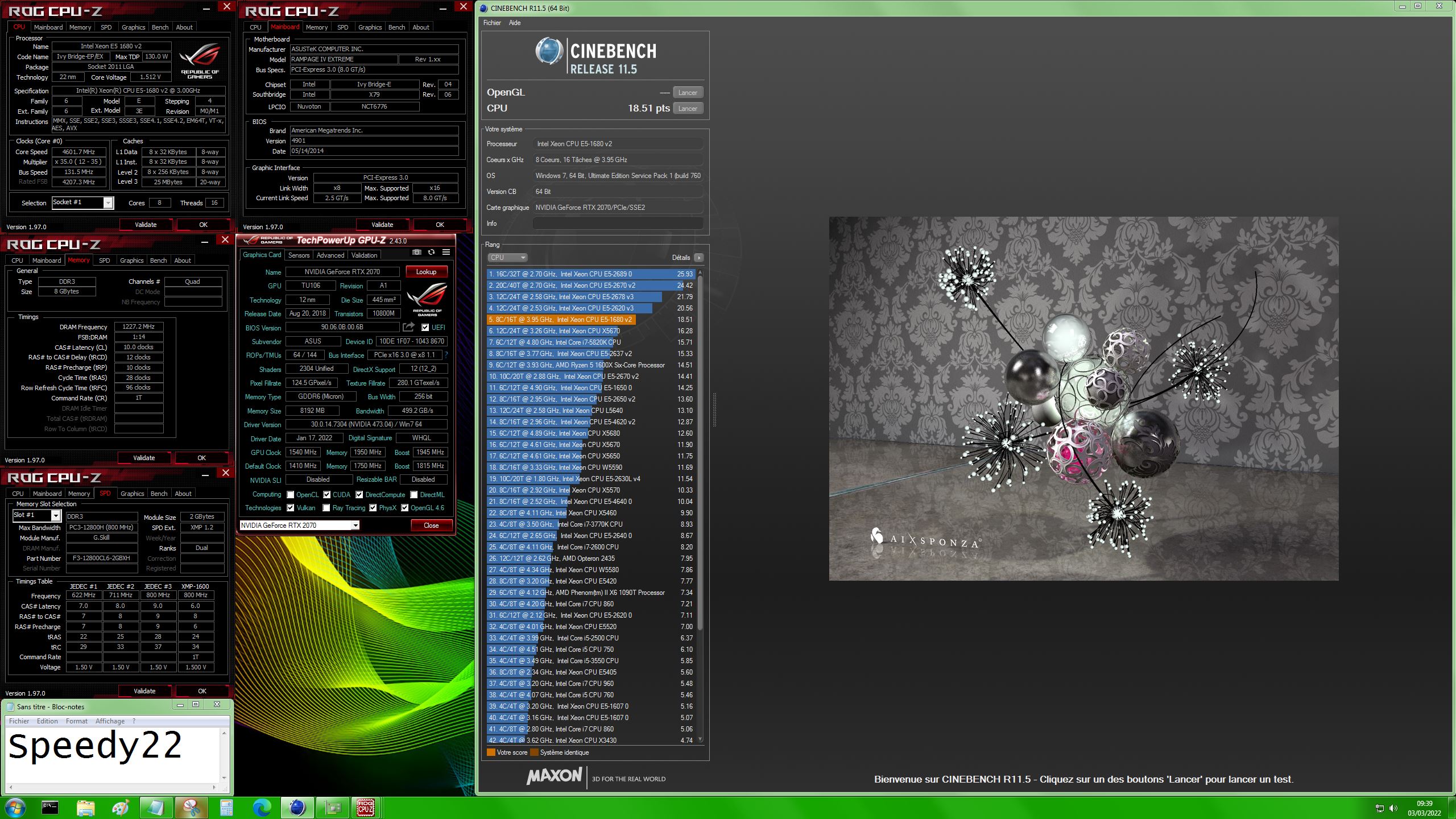Open Aide menu in Cinebench

(x=515, y=23)
